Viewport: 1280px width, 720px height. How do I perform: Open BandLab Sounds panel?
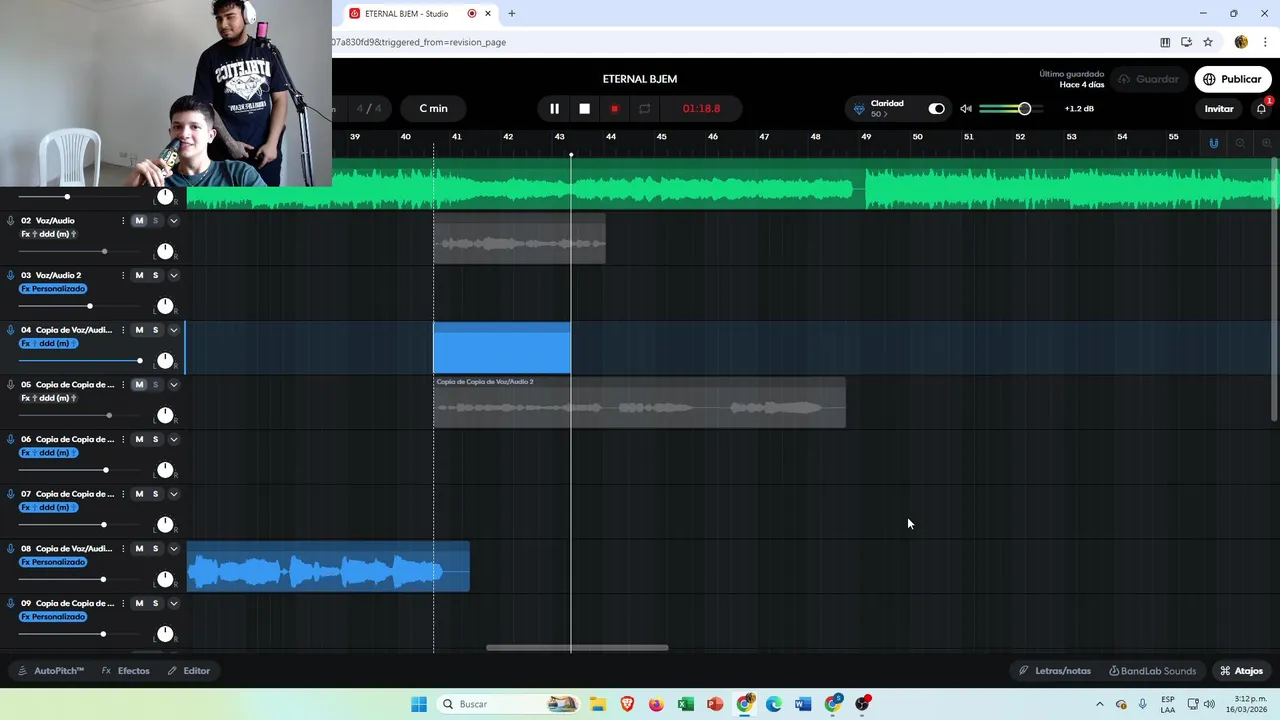[x=1153, y=671]
